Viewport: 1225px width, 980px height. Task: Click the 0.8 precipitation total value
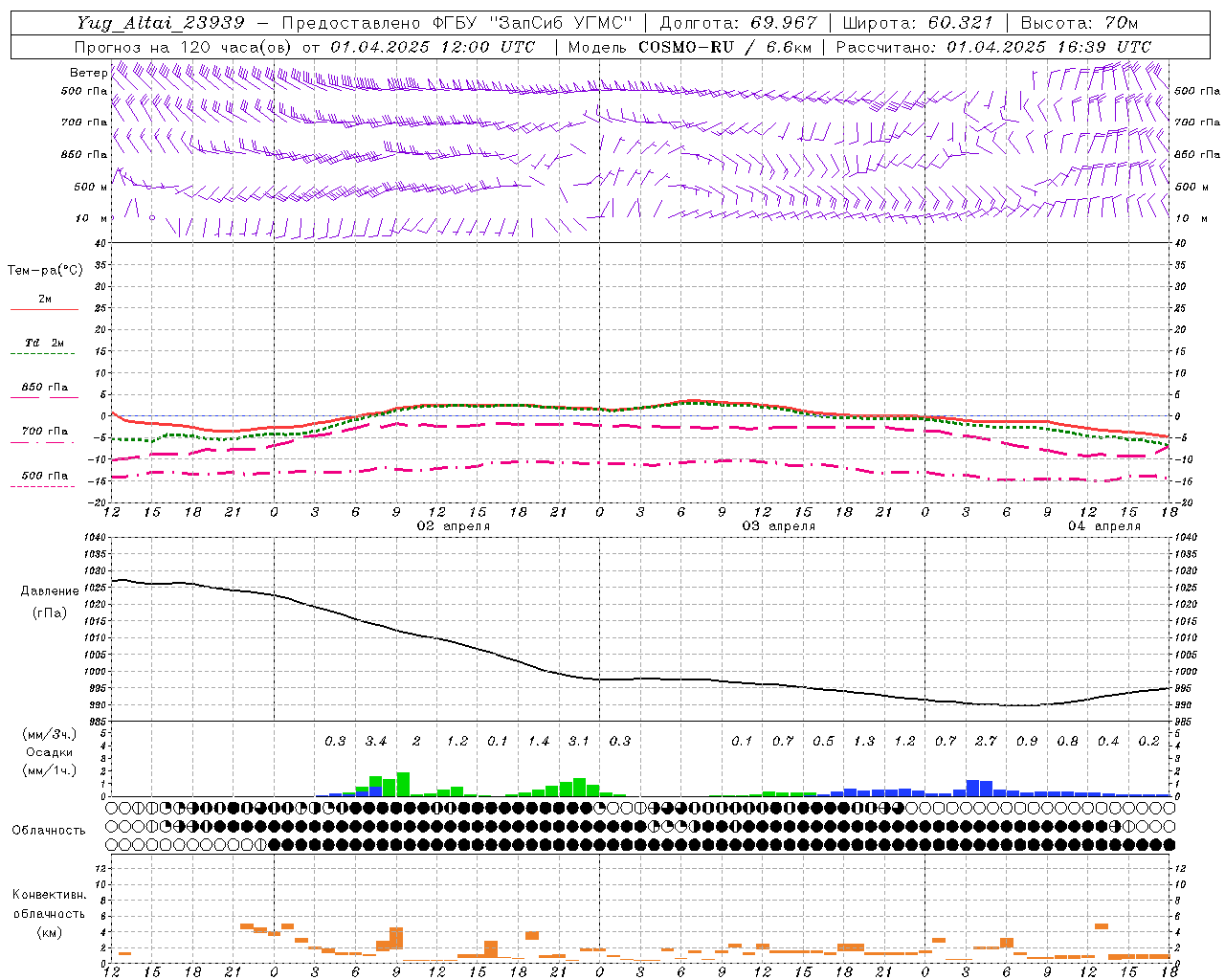(1067, 741)
